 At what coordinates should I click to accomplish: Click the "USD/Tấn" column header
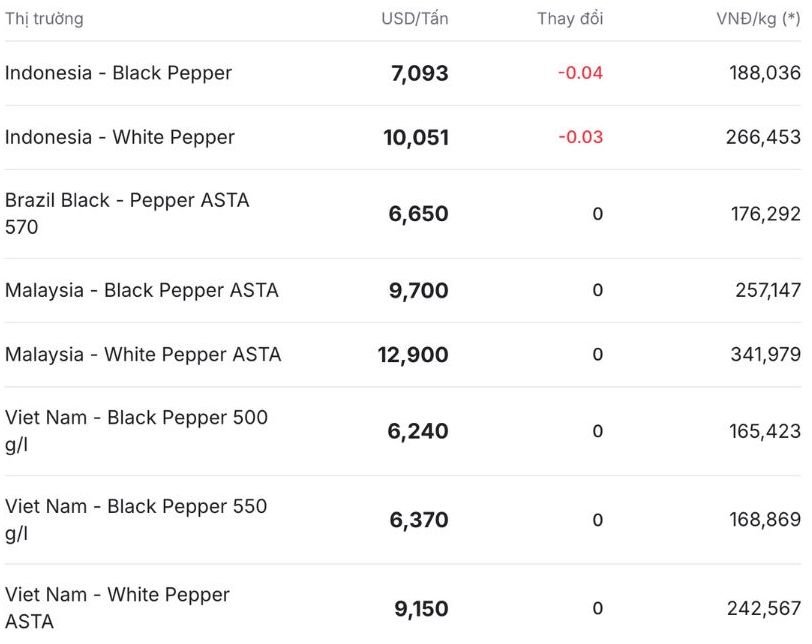(x=414, y=19)
